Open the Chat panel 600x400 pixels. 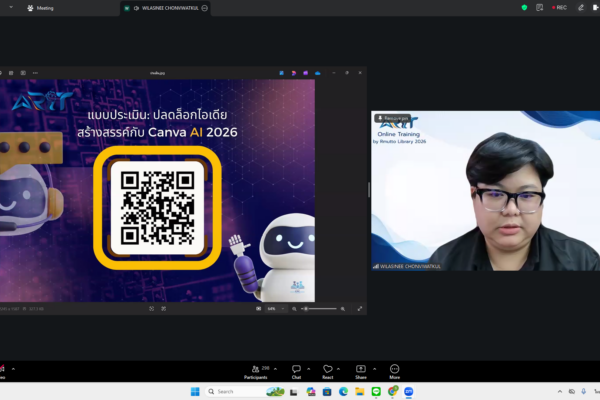[296, 371]
